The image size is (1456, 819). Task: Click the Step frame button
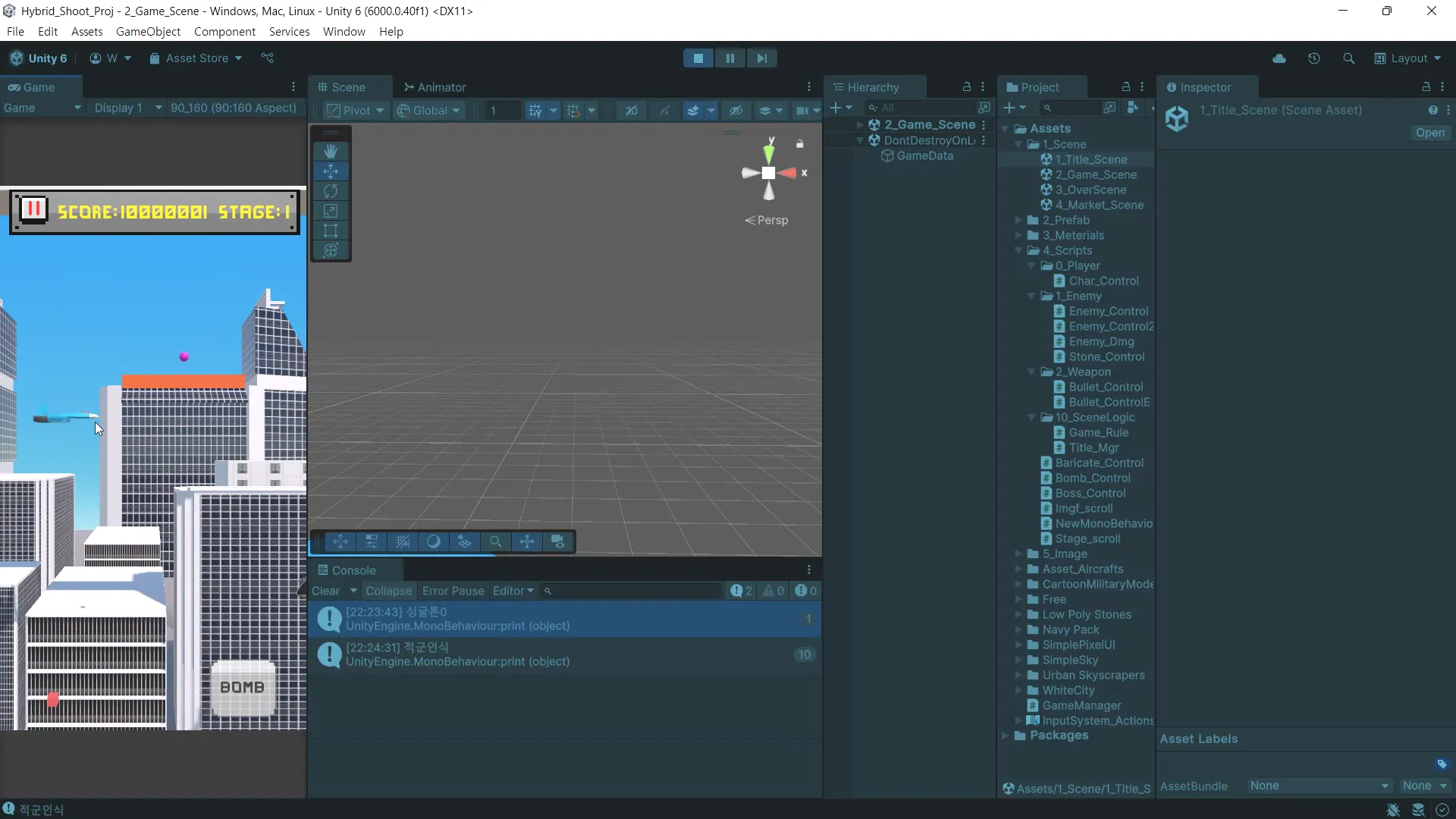pos(761,58)
